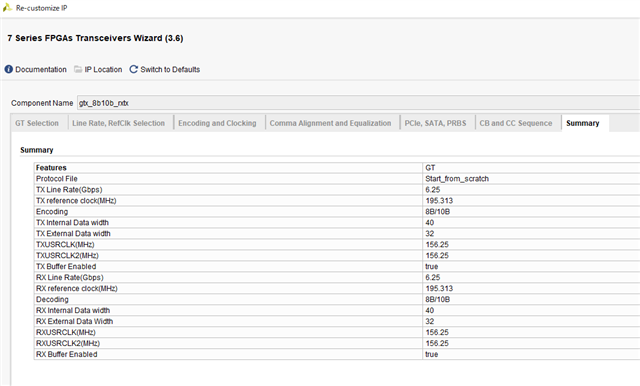Image resolution: width=640 pixels, height=386 pixels.
Task: Click TX External Data width value 32
Action: [430, 234]
